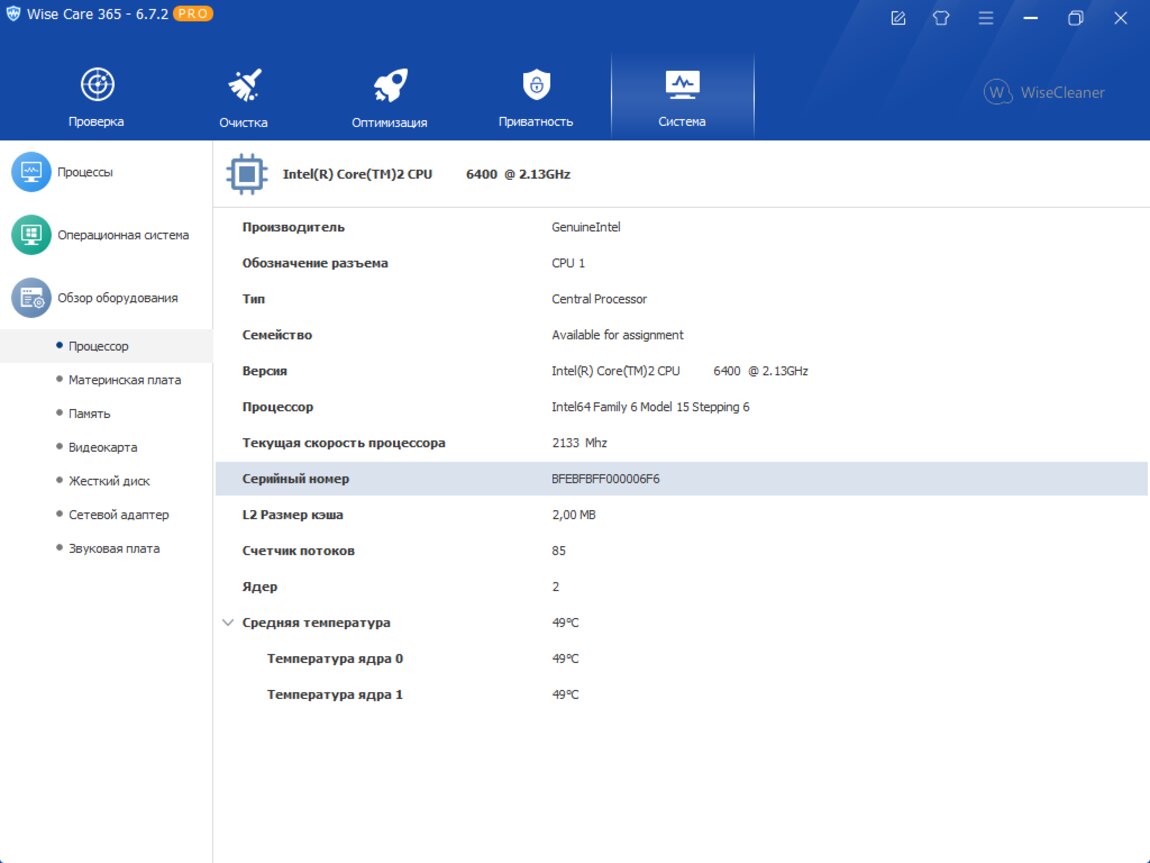
Task: Select Сетевой адаптер in sidebar
Action: pos(119,515)
